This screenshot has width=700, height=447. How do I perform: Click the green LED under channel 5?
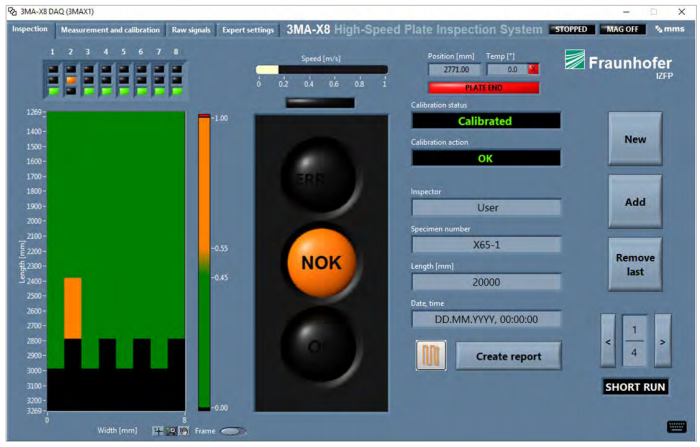pyautogui.click(x=124, y=91)
